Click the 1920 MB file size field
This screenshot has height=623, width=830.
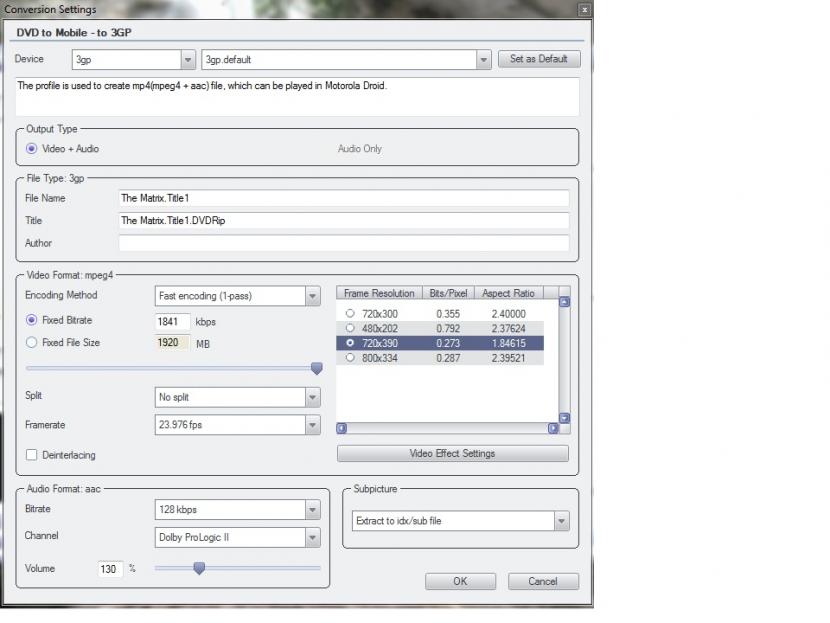(x=172, y=343)
